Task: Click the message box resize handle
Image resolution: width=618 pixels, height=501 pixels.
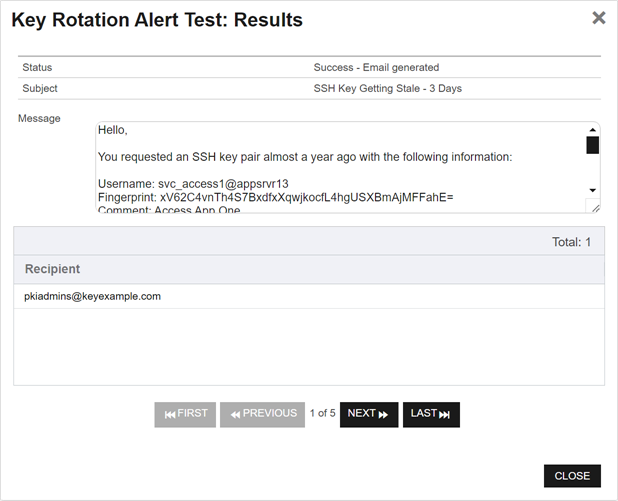Action: coord(595,207)
